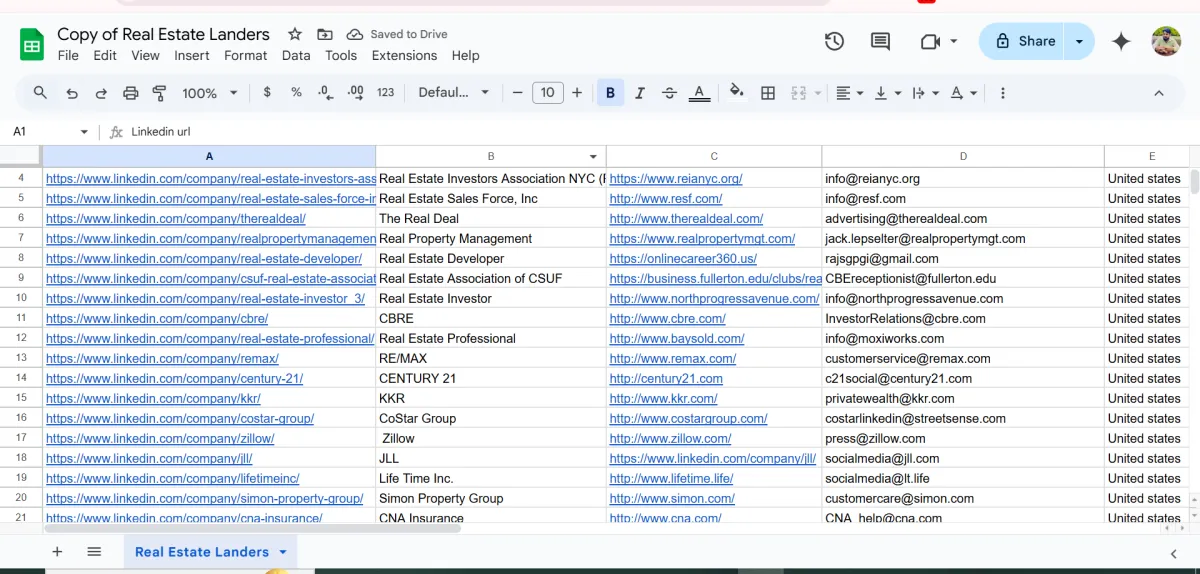Open the horizontal align dropdown
The height and width of the screenshot is (574, 1200).
[850, 93]
